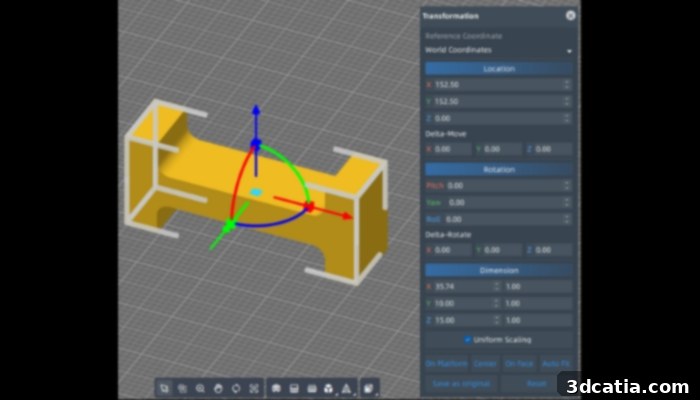Select the magnifier zoom tool
The width and height of the screenshot is (700, 400).
[200, 388]
